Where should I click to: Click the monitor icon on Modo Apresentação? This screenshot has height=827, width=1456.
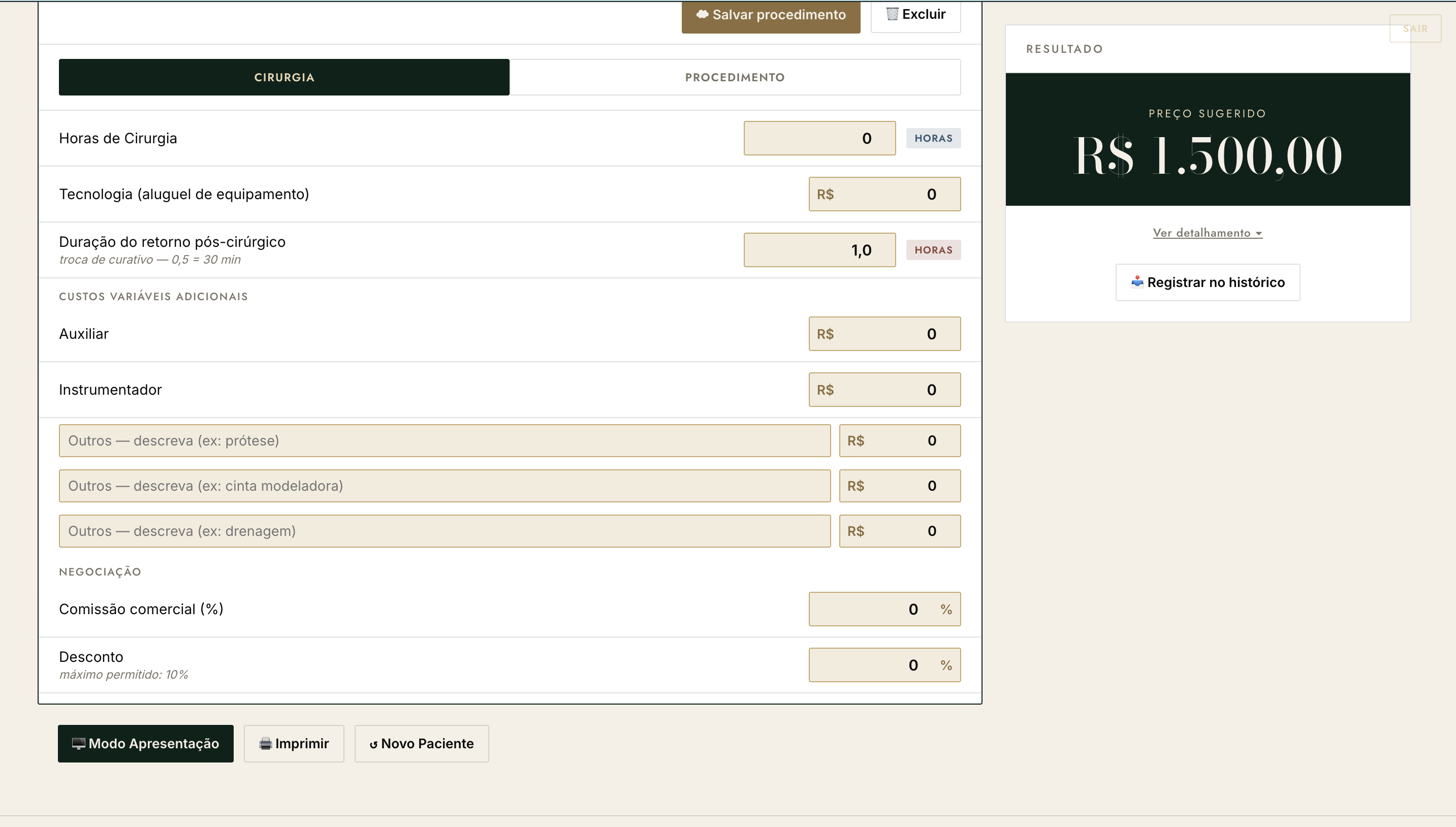[x=78, y=744]
